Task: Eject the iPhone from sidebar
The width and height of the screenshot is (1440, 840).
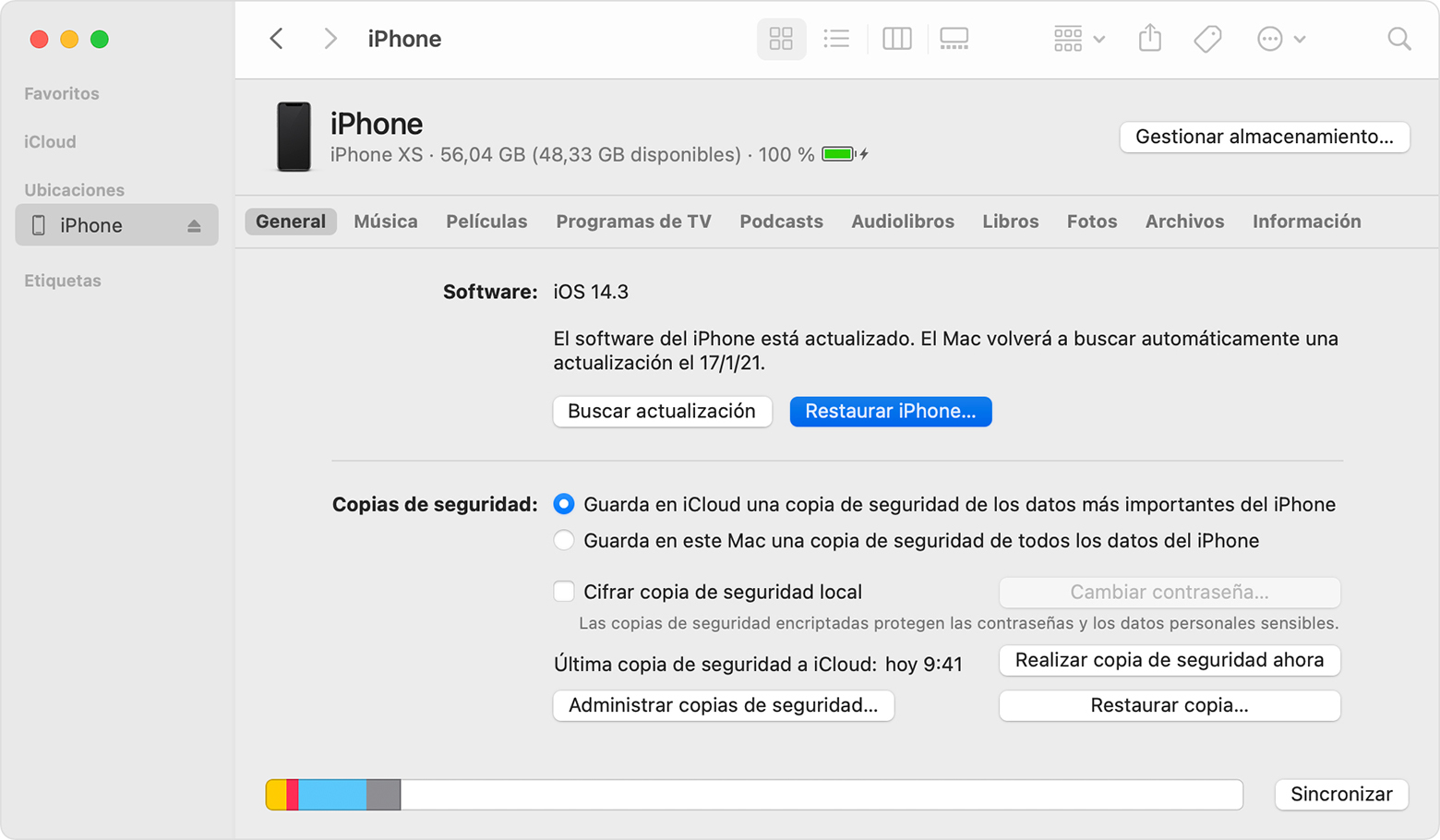Action: point(194,226)
